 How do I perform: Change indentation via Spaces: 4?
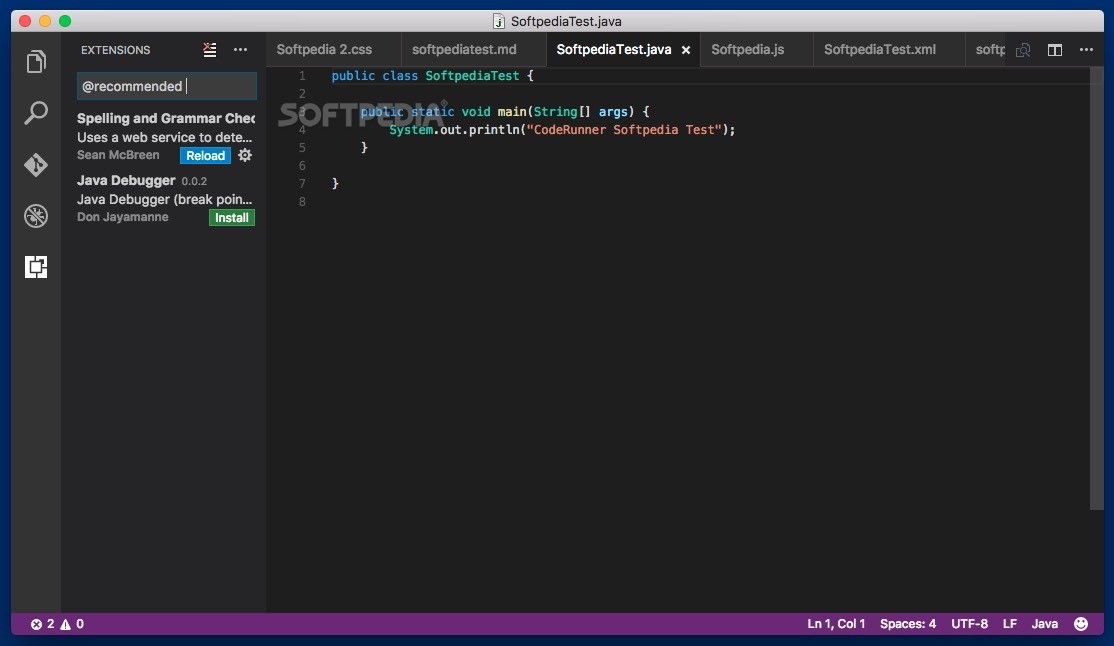coord(908,624)
